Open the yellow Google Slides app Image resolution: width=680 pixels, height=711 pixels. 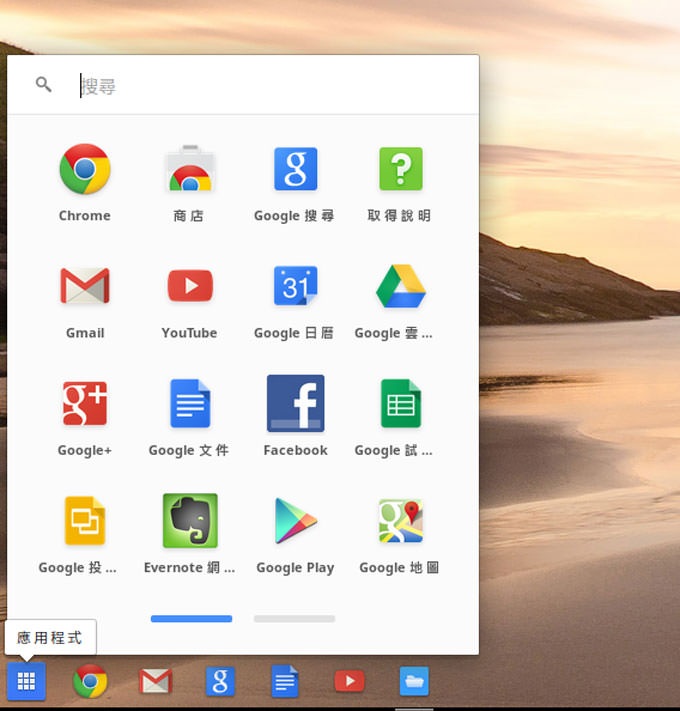tap(85, 521)
